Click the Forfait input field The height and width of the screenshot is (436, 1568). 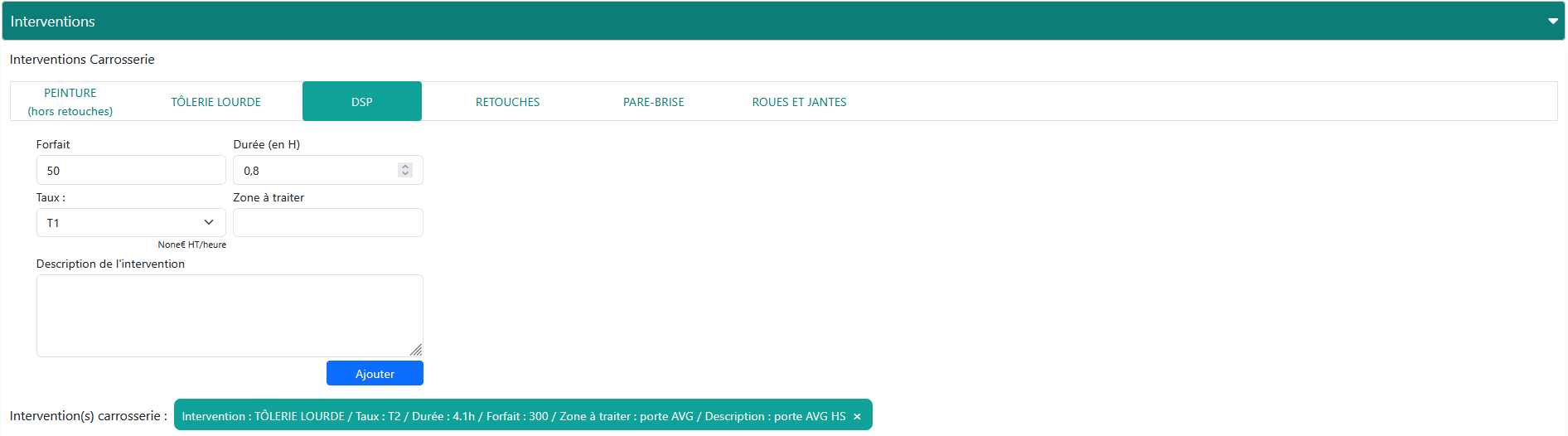pos(131,171)
